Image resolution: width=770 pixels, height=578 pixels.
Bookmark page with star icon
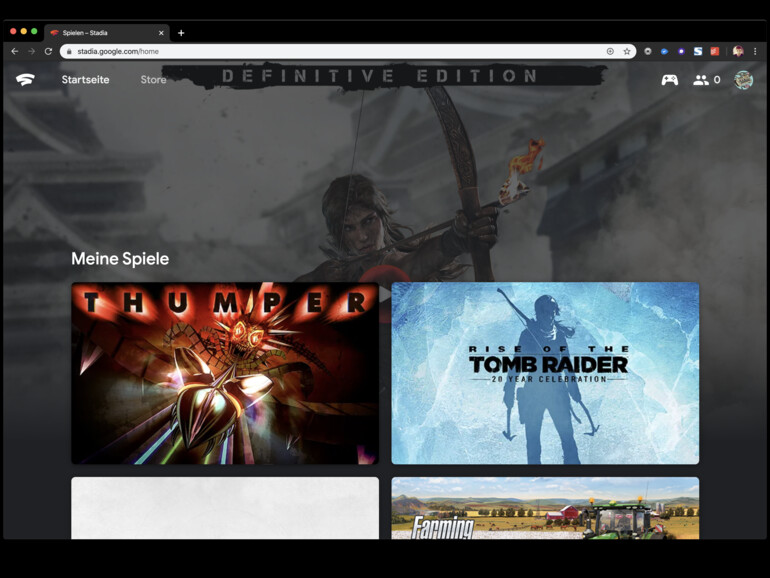(627, 51)
